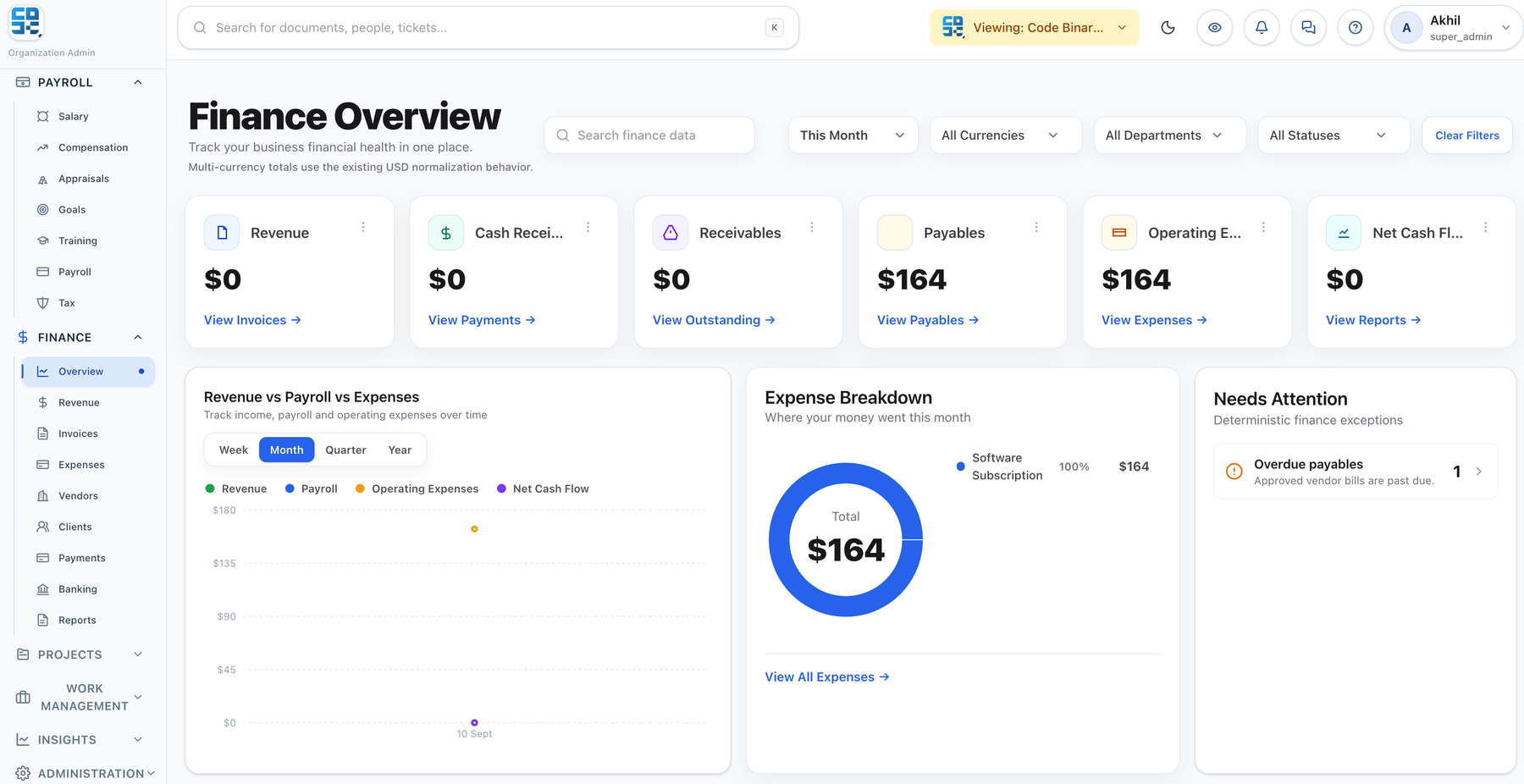This screenshot has height=784, width=1524.
Task: Click Receivables warning triangle icon
Action: 671,233
